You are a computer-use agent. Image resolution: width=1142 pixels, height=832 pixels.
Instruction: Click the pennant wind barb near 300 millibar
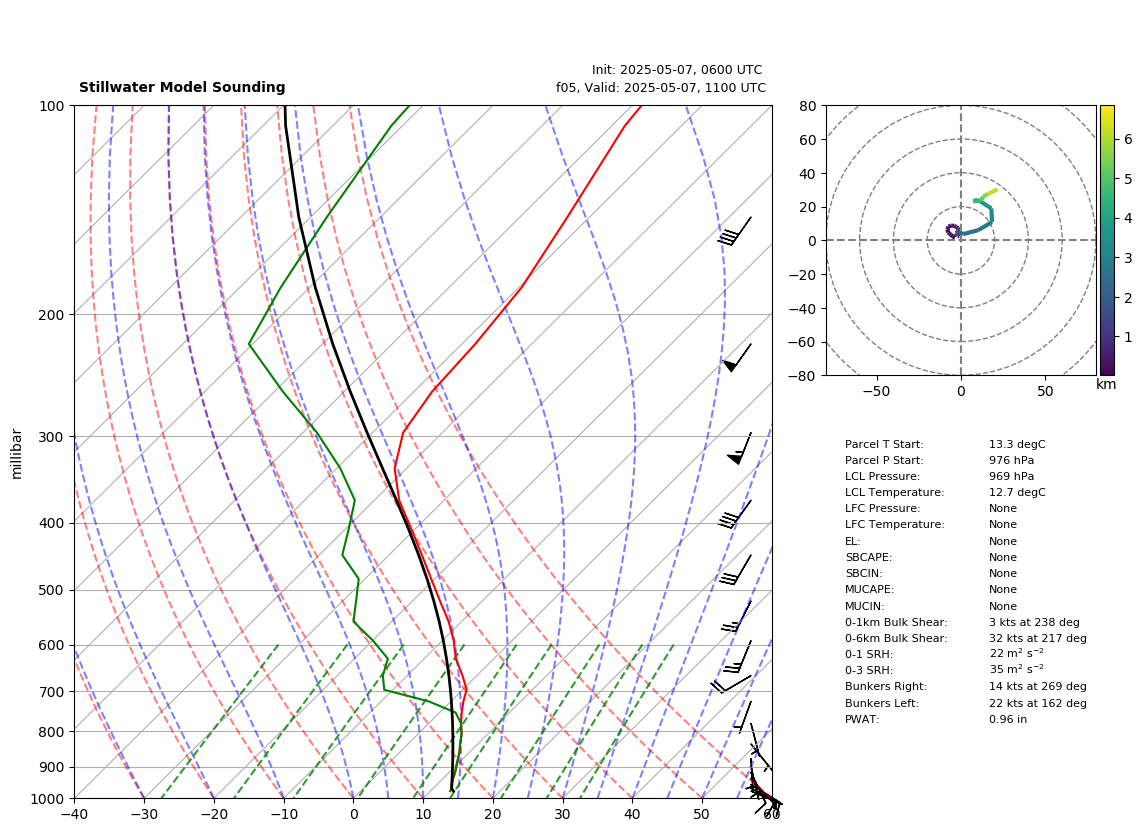point(739,448)
